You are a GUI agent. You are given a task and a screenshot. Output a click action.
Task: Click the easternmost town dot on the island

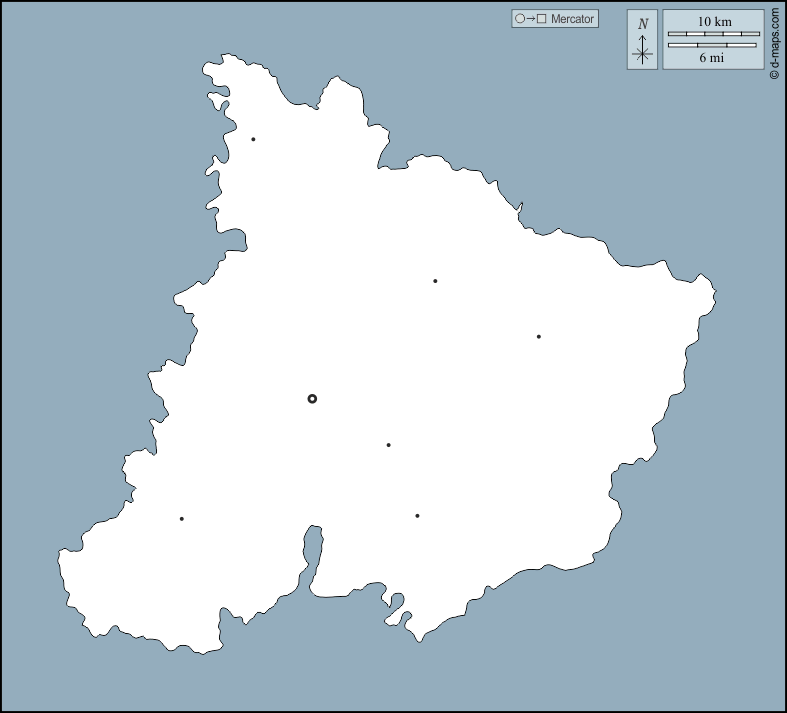[538, 336]
